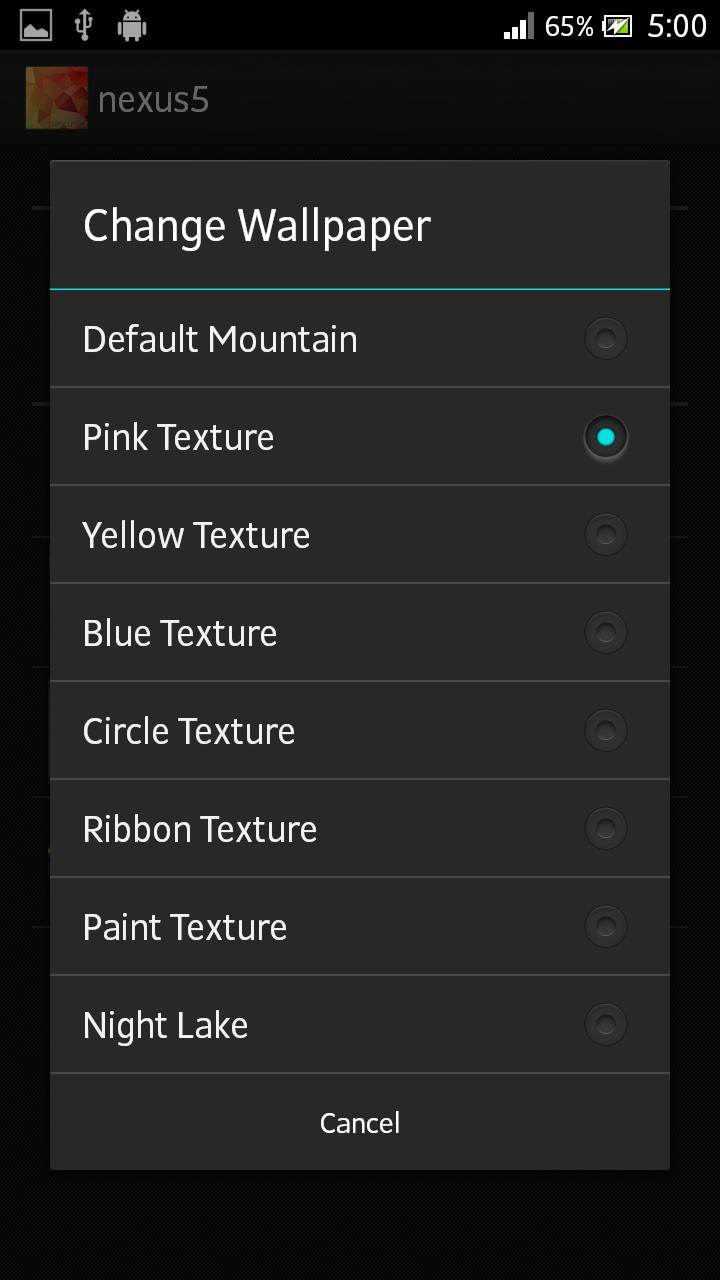Select the Ribbon Texture radio button
Screen dimensions: 720x1280
pos(605,829)
